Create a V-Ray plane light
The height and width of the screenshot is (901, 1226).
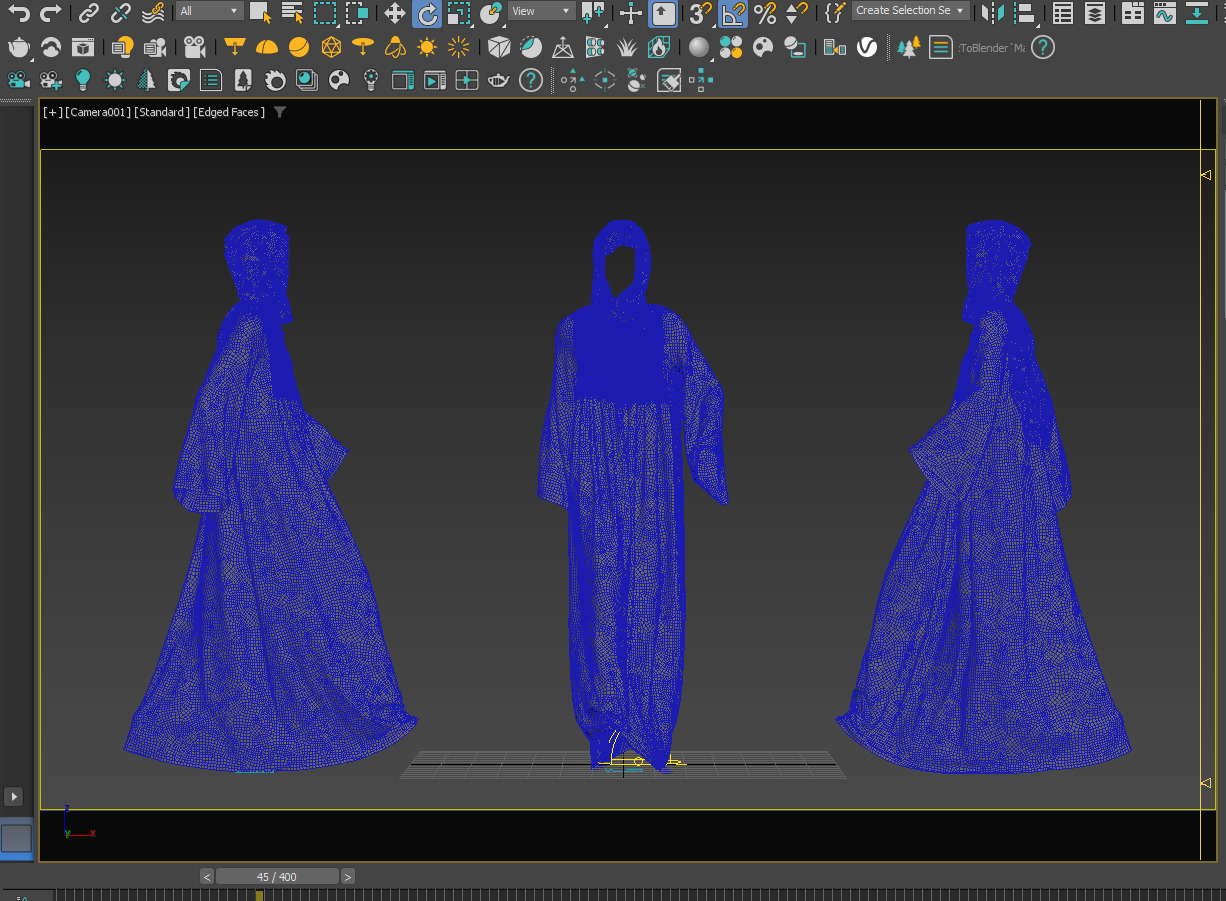tap(235, 47)
